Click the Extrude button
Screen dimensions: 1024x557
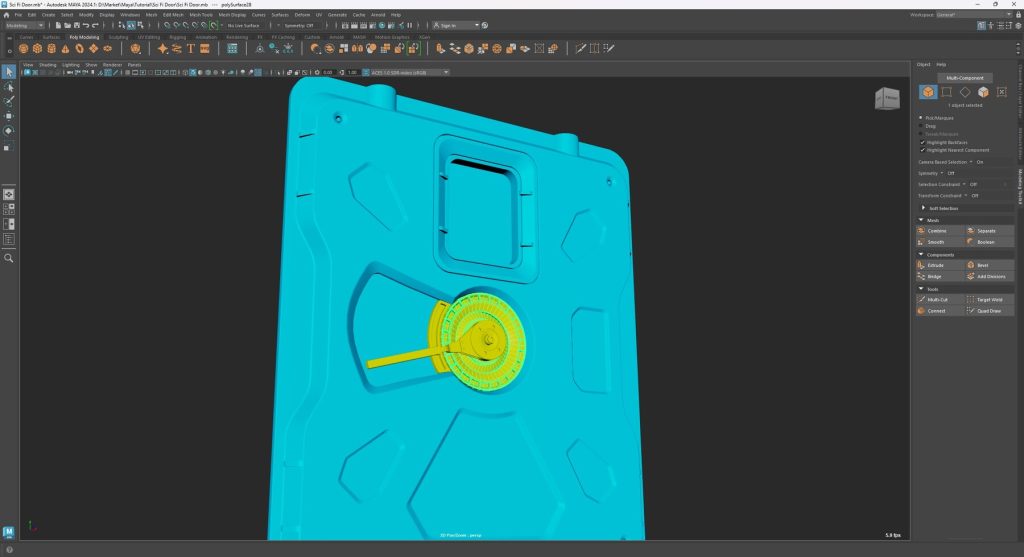(940, 265)
